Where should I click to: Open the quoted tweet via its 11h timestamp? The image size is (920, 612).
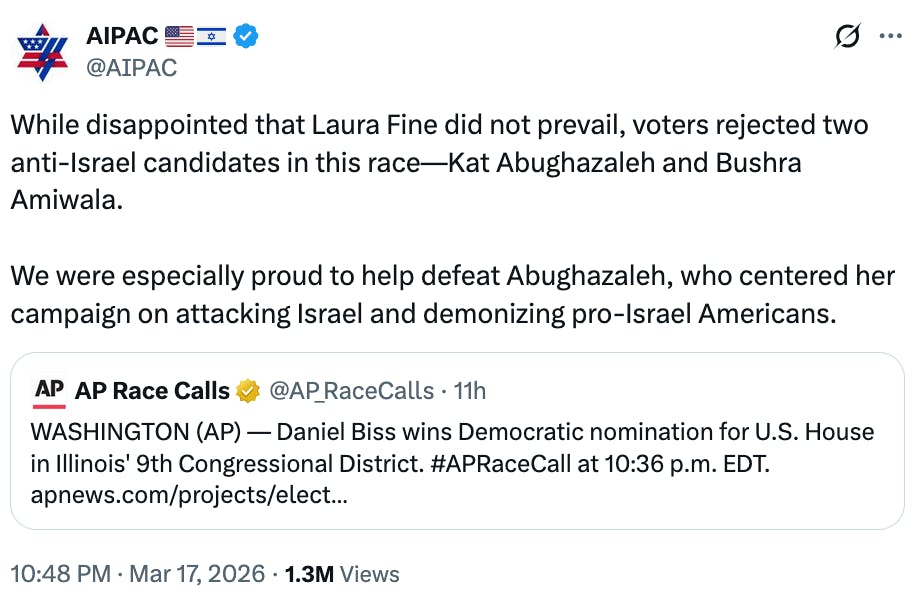[469, 391]
